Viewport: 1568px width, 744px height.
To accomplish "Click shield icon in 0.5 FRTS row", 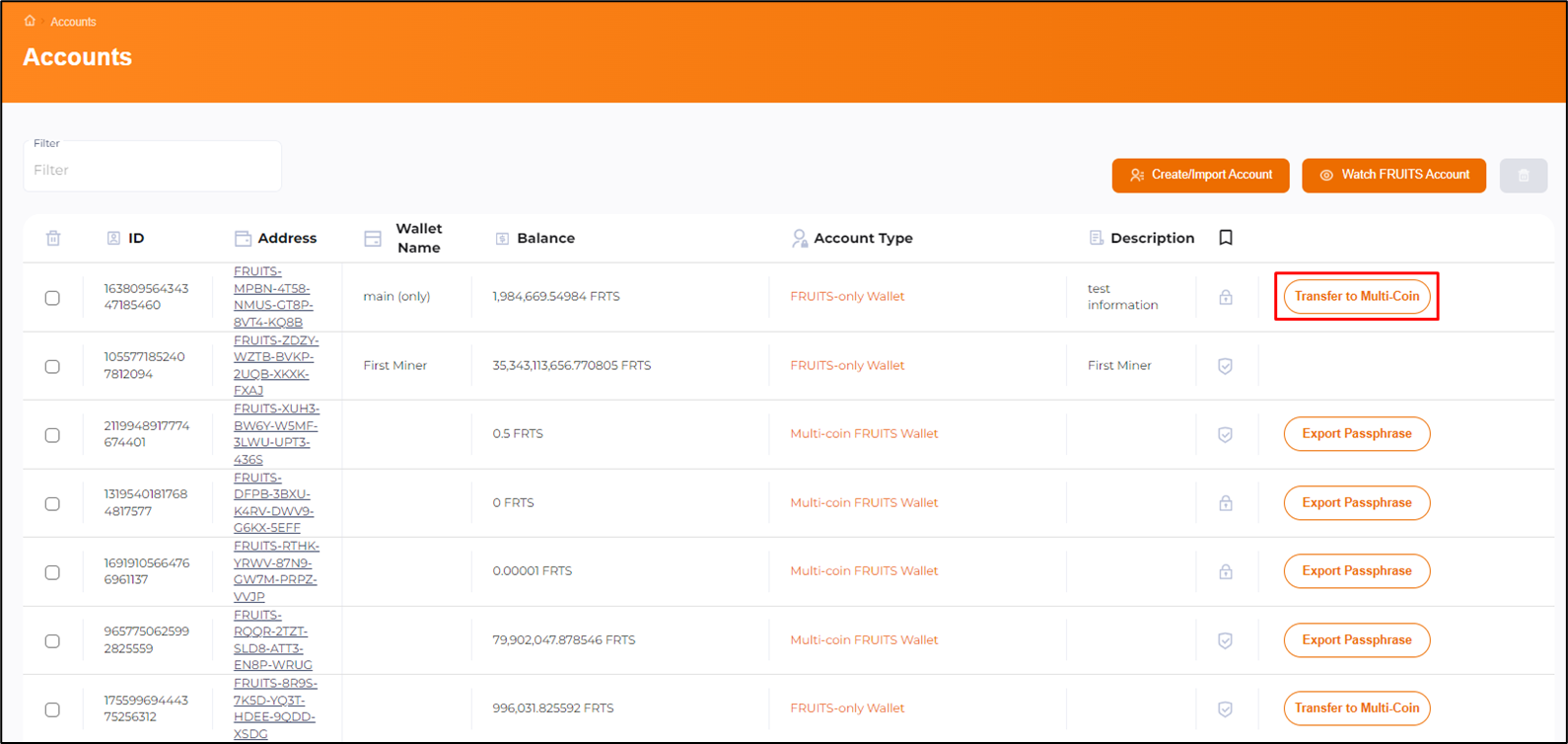I will tap(1226, 434).
